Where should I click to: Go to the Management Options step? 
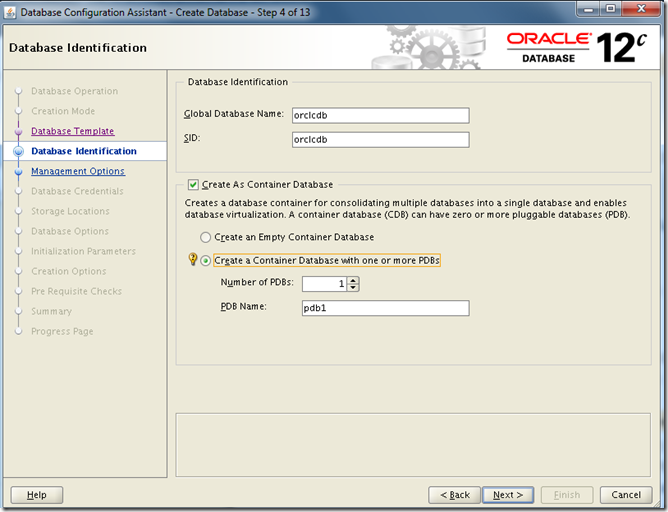click(x=77, y=171)
